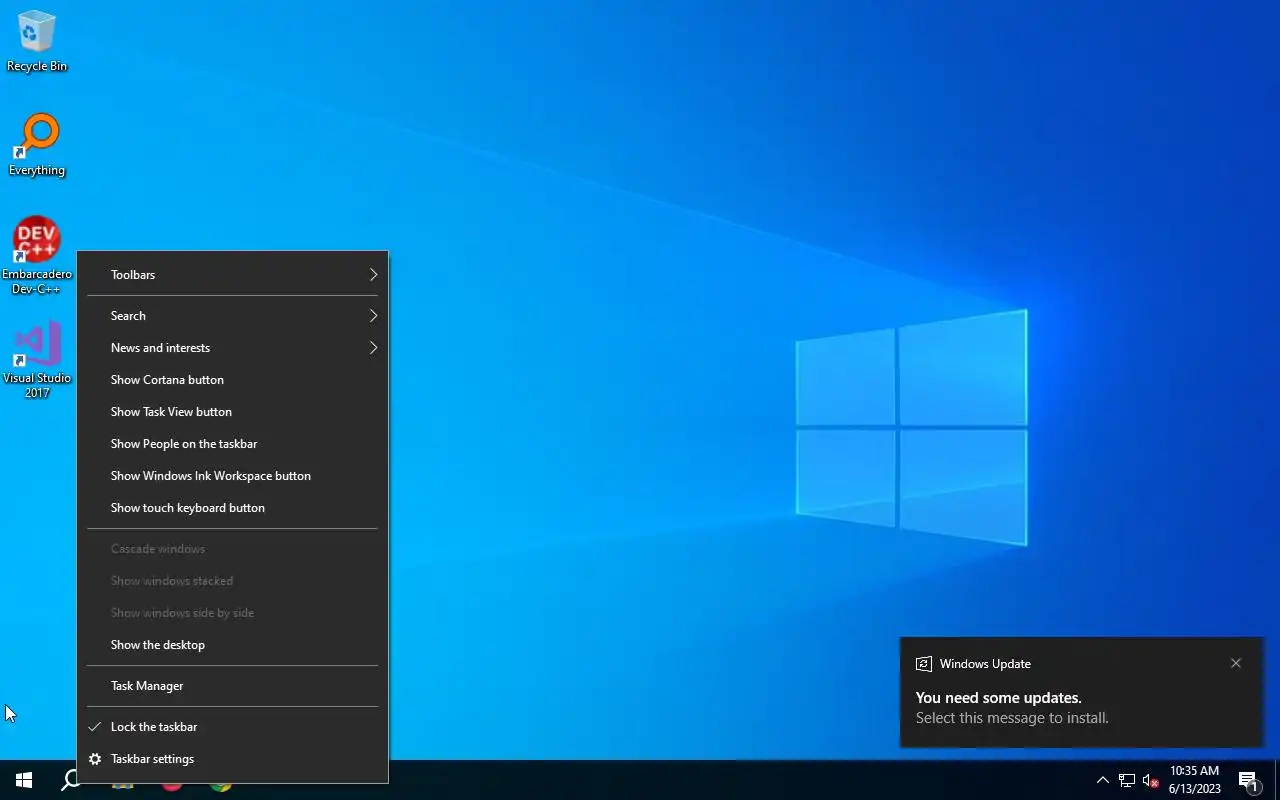The image size is (1280, 800).
Task: Toggle the Lock the taskbar option
Action: [232, 727]
